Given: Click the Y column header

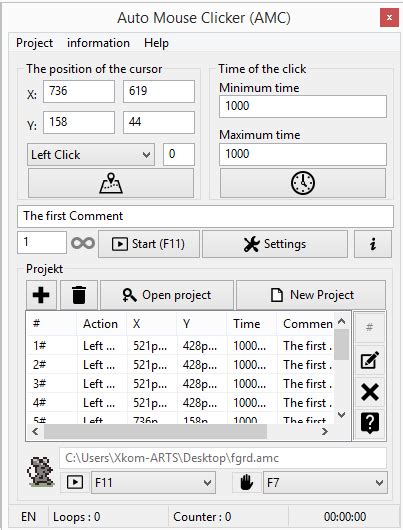Looking at the screenshot, I should pos(202,324).
